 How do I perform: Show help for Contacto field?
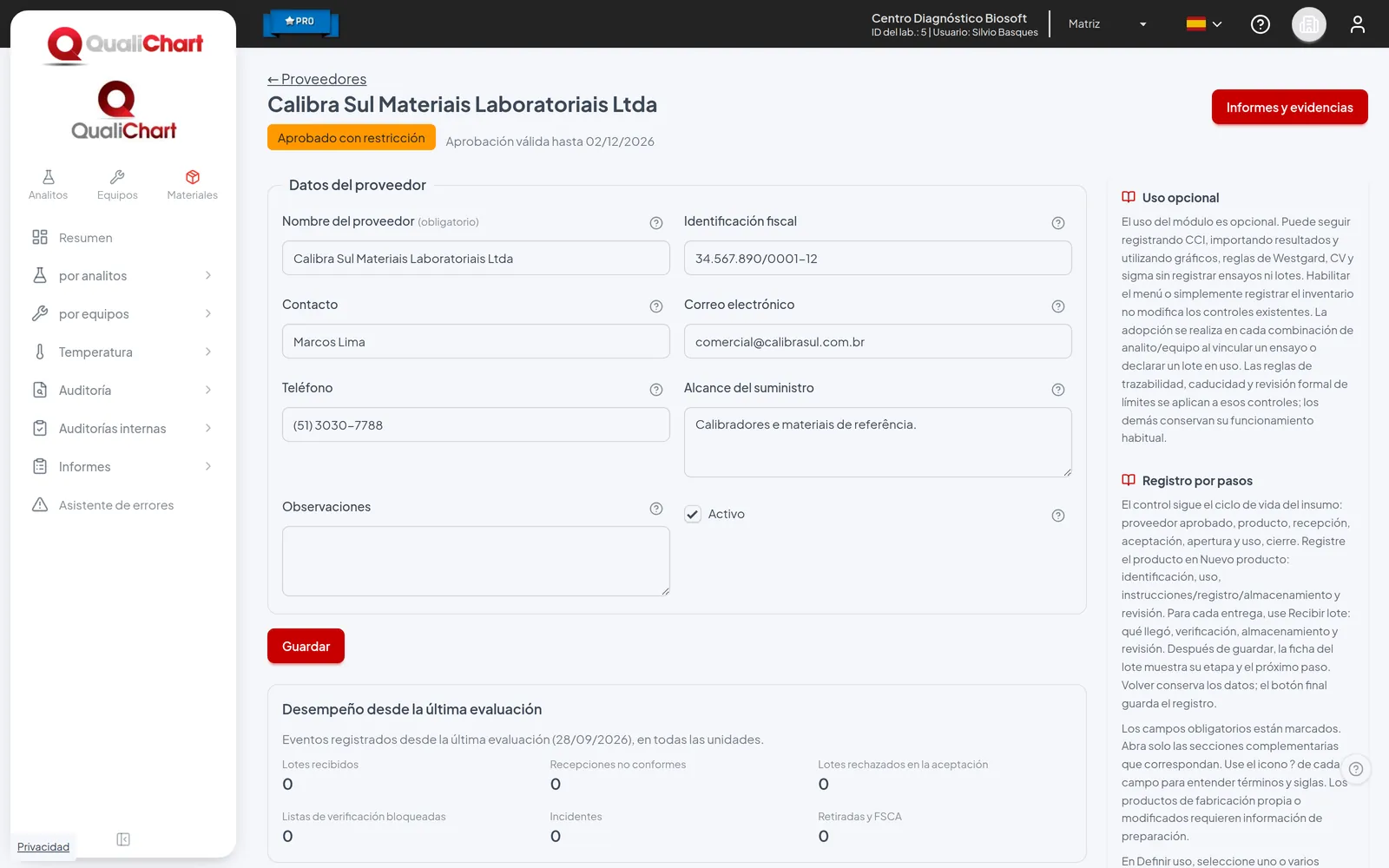point(656,306)
